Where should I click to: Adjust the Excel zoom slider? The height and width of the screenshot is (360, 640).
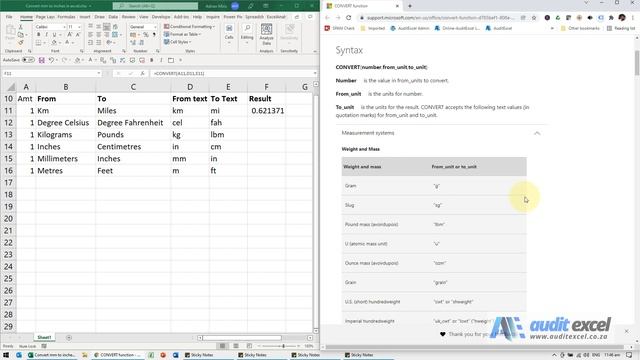[283, 346]
